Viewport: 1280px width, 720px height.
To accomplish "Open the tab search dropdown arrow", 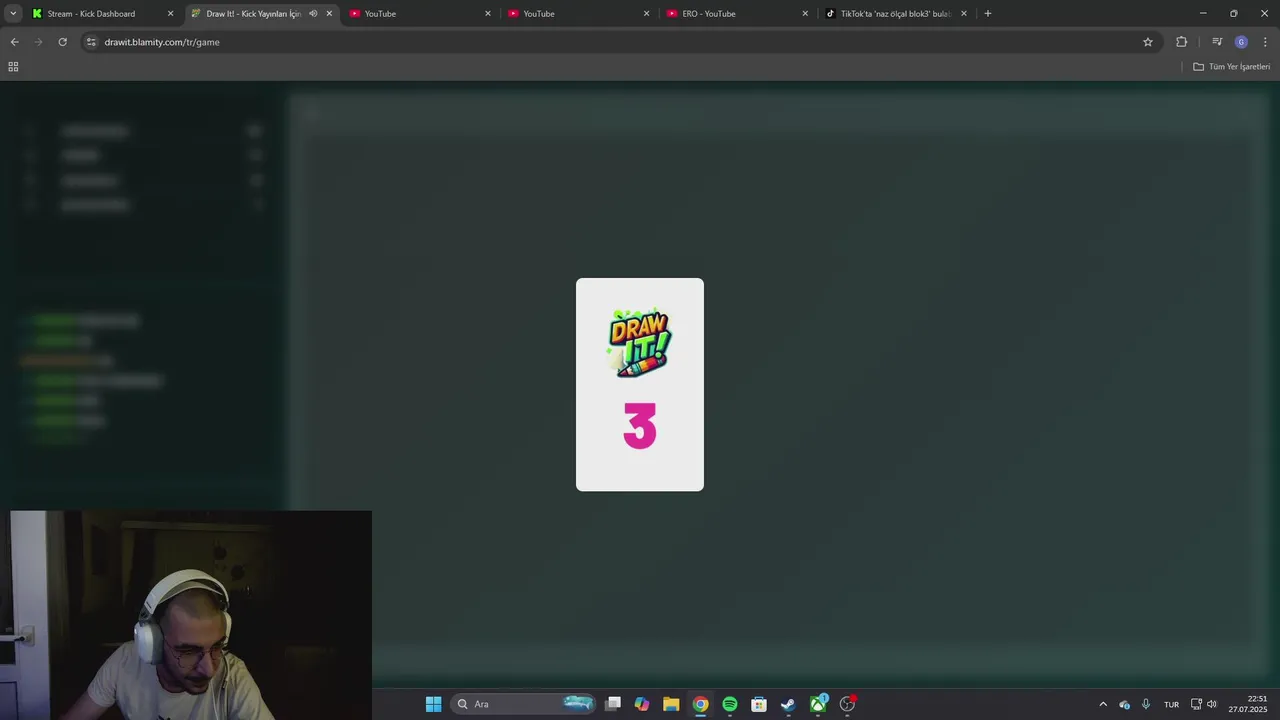I will tap(13, 14).
